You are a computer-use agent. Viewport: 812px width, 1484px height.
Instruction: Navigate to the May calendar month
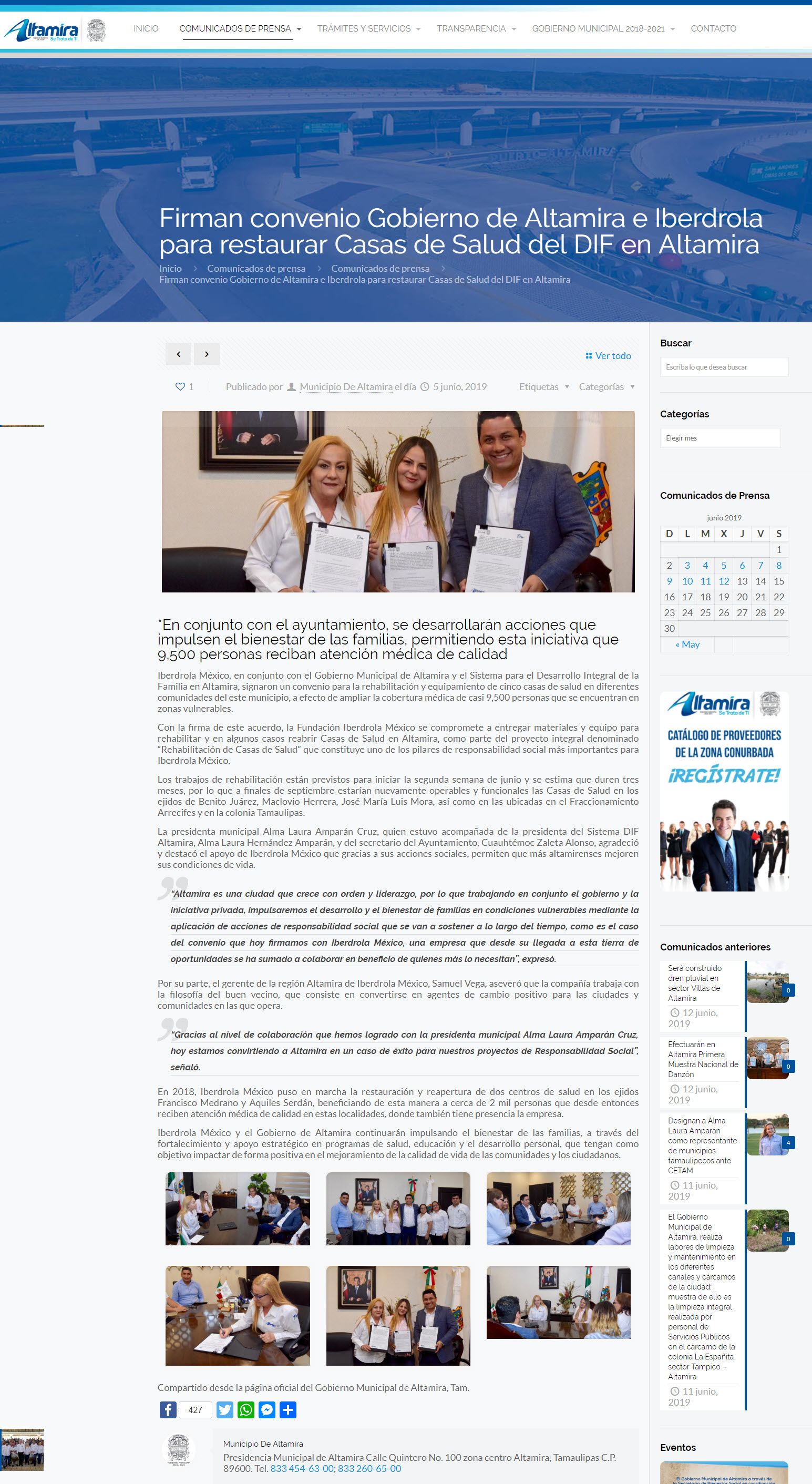(687, 644)
